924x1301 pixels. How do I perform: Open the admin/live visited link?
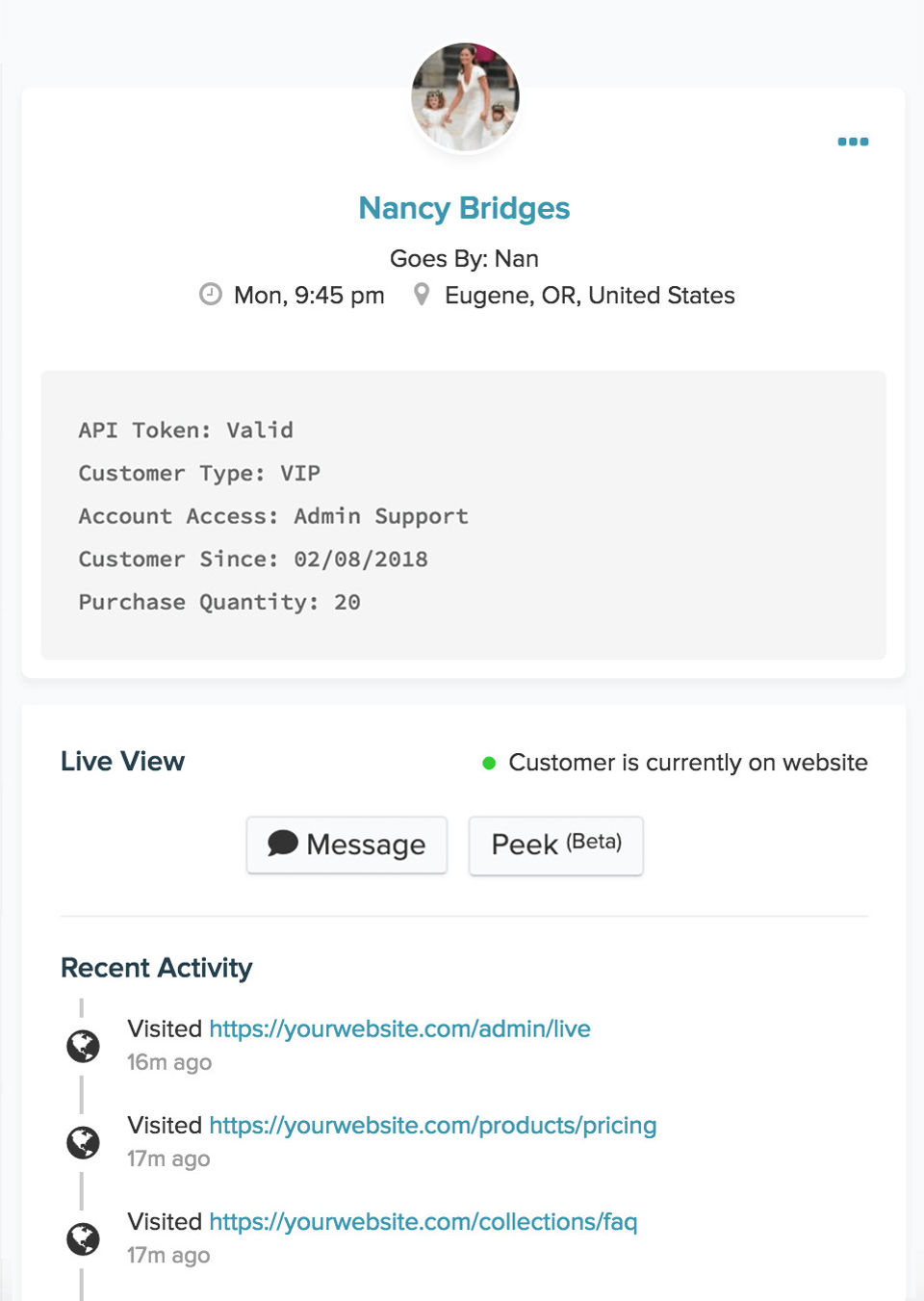[399, 1028]
